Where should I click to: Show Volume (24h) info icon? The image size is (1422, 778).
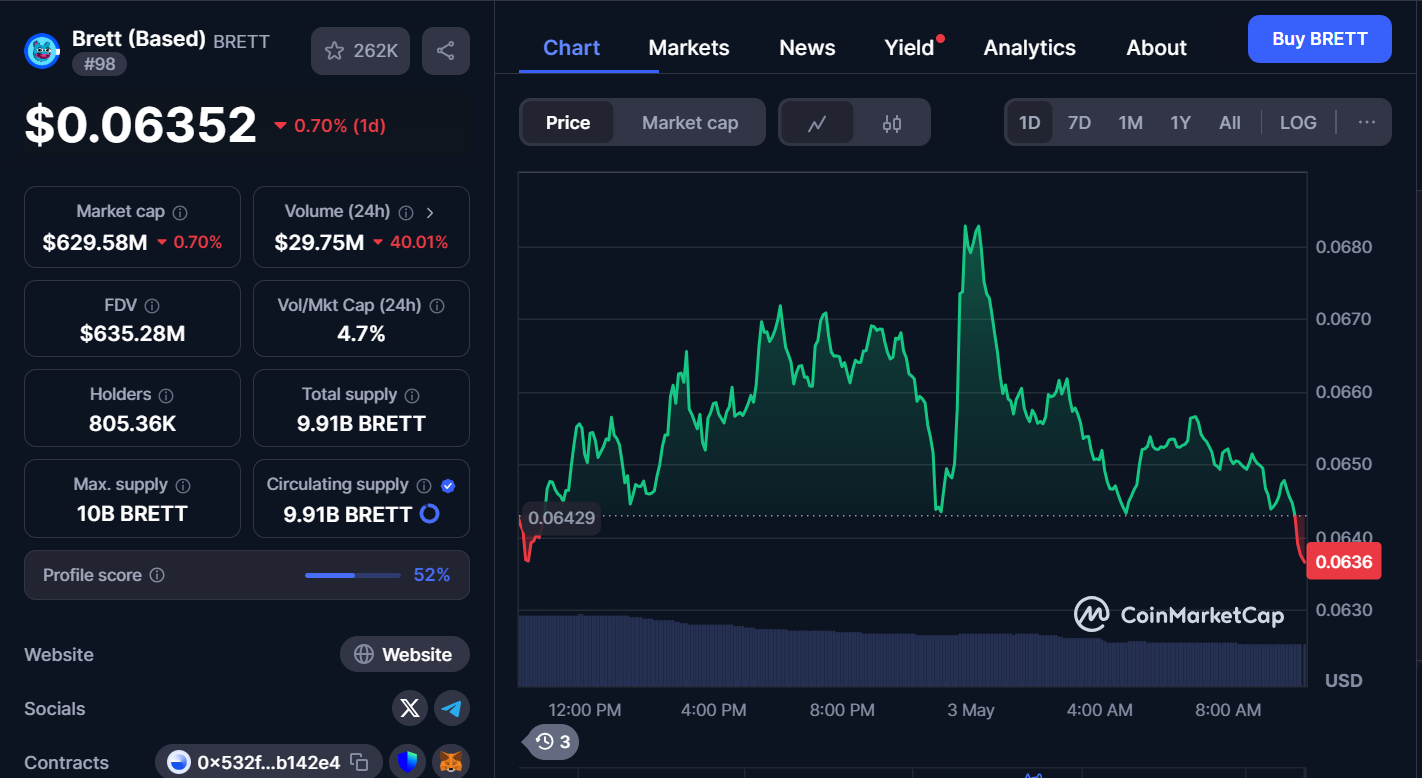406,212
